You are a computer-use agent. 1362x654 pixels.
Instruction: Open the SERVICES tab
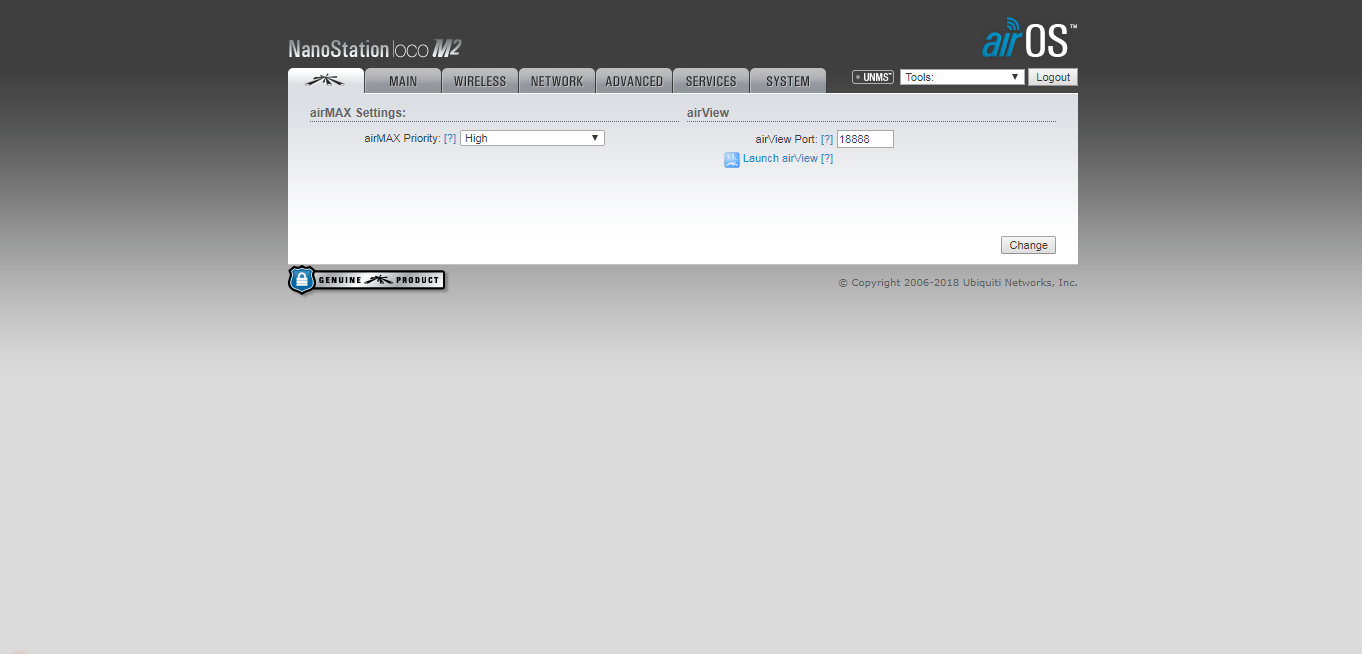[711, 81]
